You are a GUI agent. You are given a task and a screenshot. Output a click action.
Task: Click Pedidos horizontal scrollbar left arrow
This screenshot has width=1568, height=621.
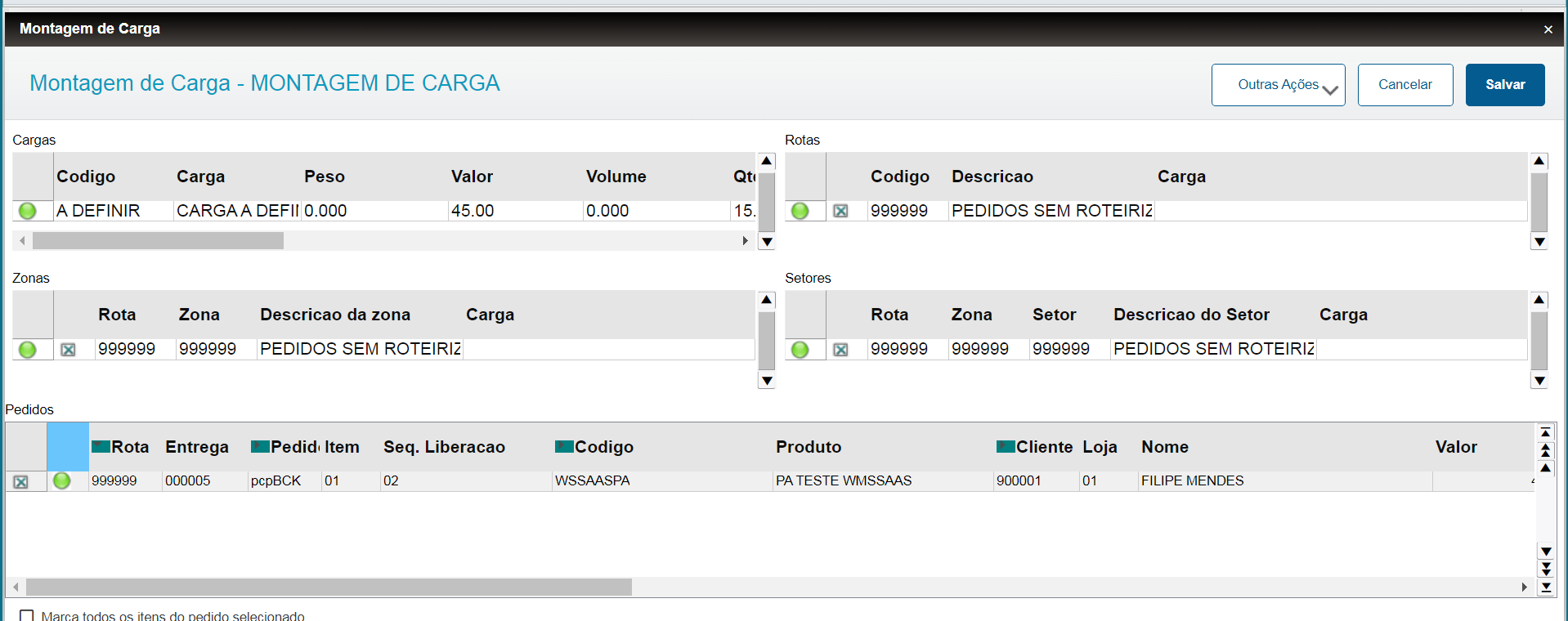(x=16, y=587)
